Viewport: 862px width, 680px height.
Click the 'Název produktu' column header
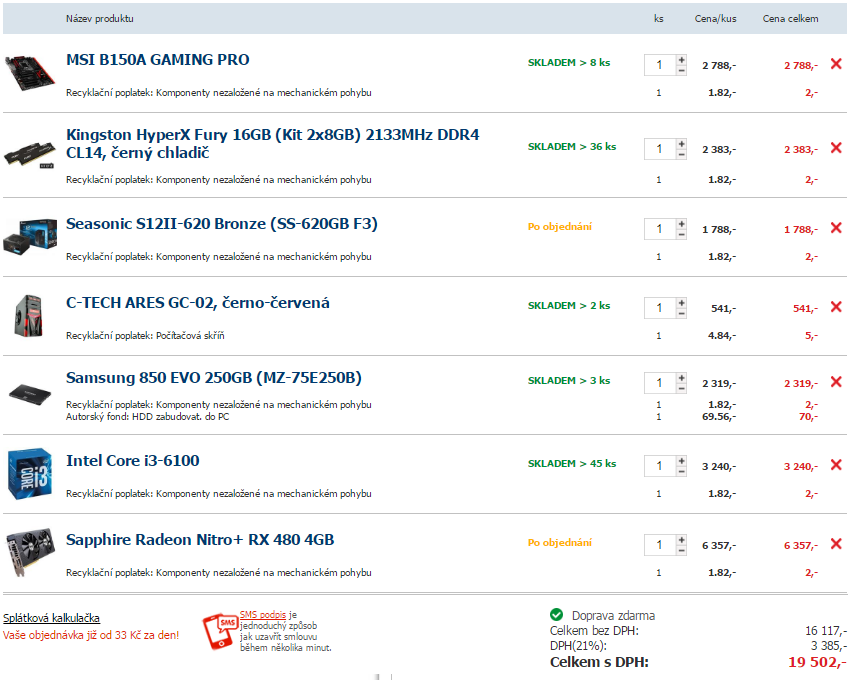[100, 19]
